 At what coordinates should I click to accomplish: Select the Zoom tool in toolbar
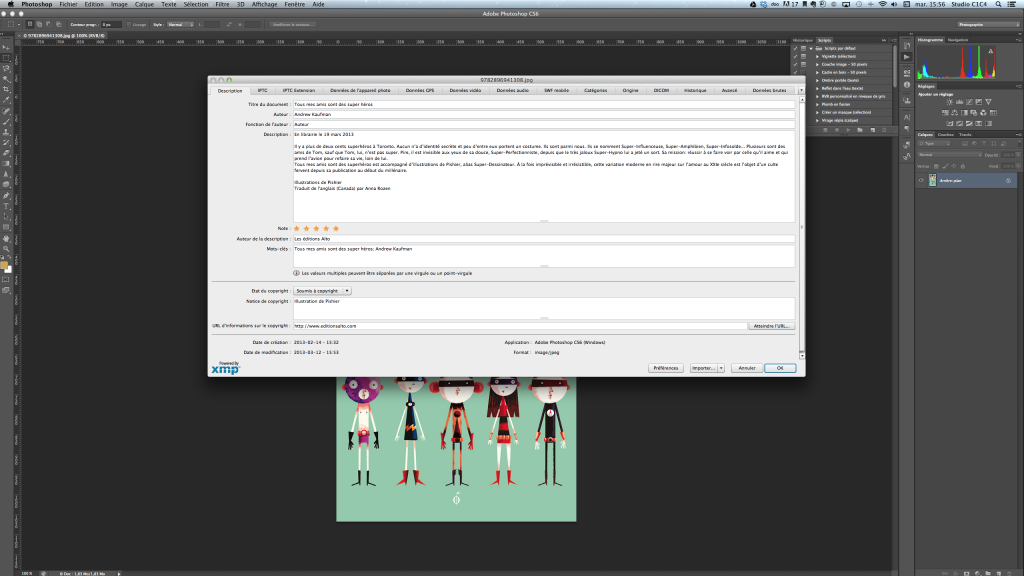pyautogui.click(x=7, y=249)
